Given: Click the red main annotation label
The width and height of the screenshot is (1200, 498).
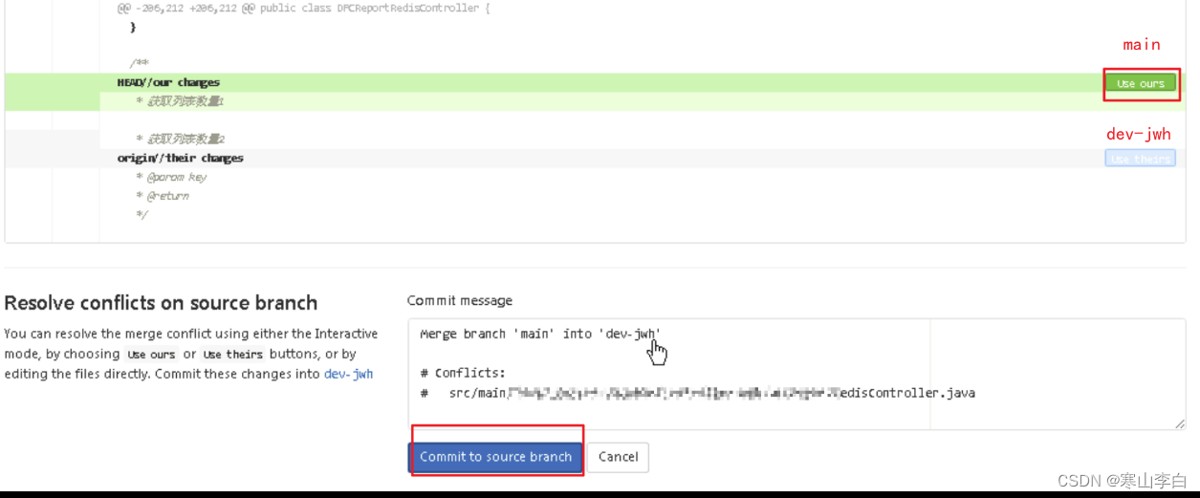Looking at the screenshot, I should pos(1141,45).
